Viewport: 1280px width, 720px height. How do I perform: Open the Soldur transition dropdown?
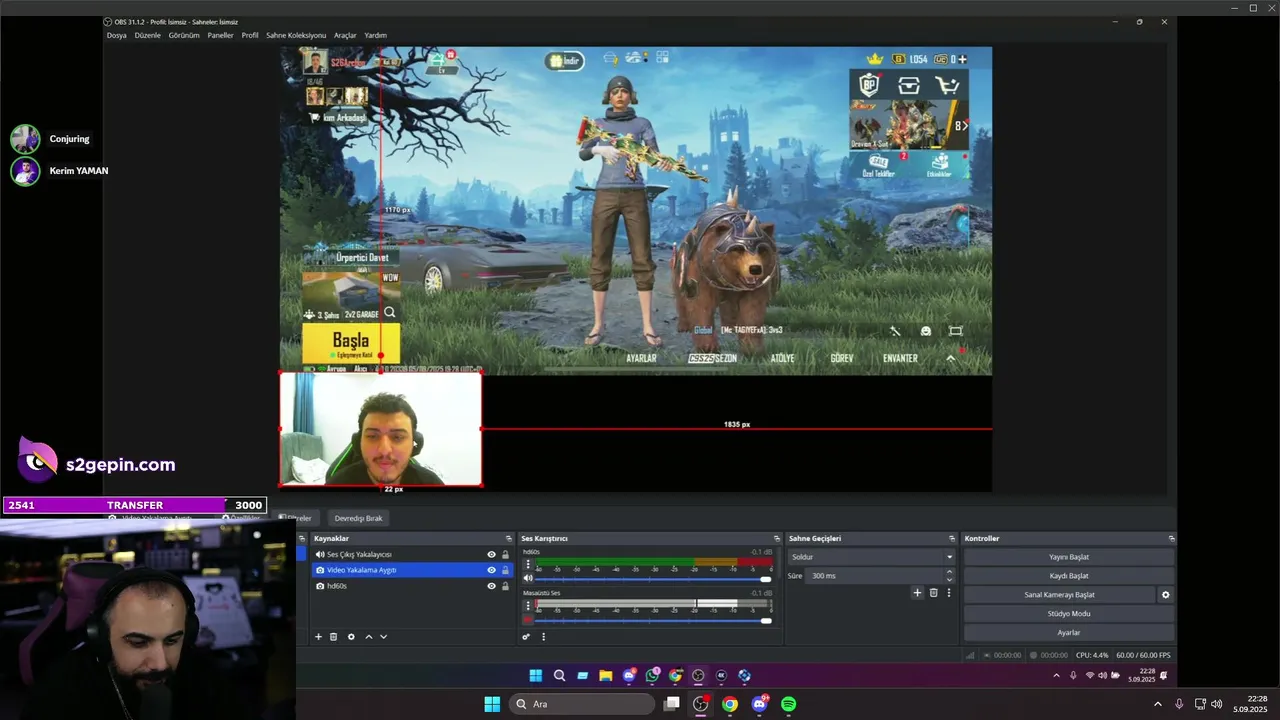pyautogui.click(x=870, y=557)
